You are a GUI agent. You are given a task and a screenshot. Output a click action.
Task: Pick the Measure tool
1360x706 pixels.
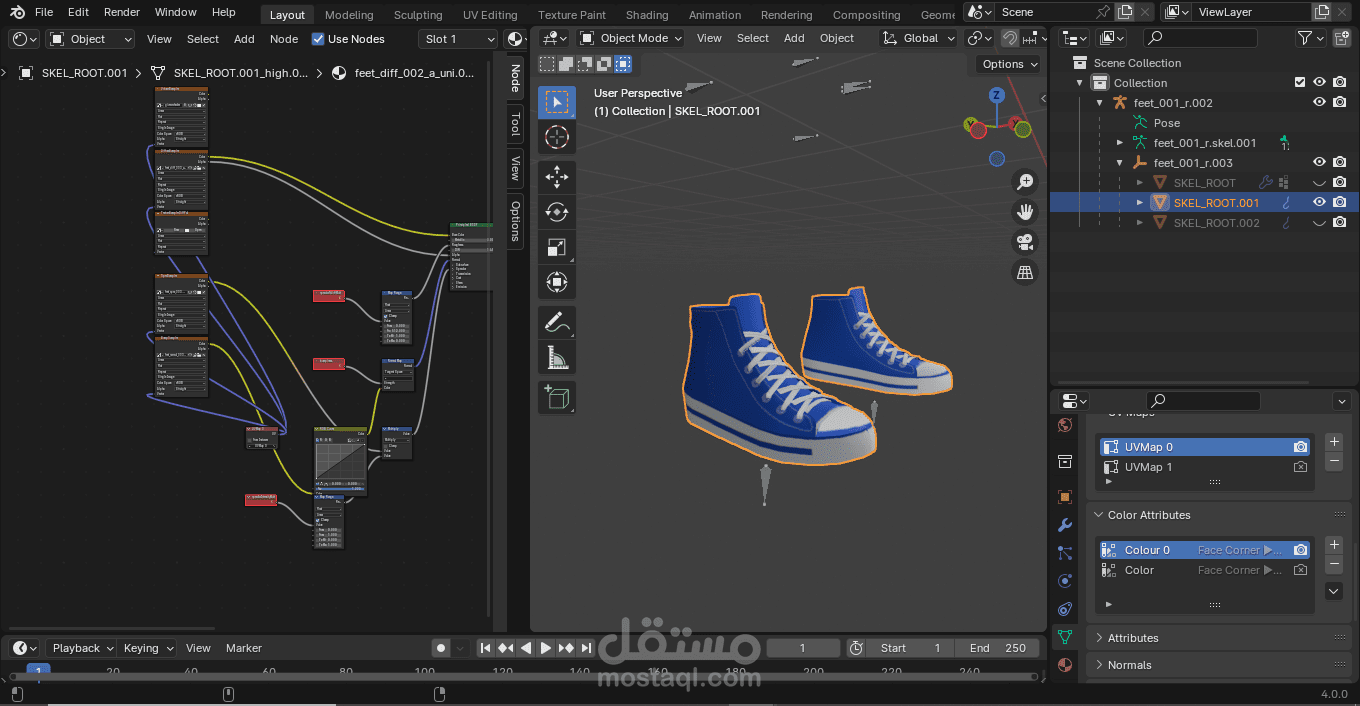[557, 357]
